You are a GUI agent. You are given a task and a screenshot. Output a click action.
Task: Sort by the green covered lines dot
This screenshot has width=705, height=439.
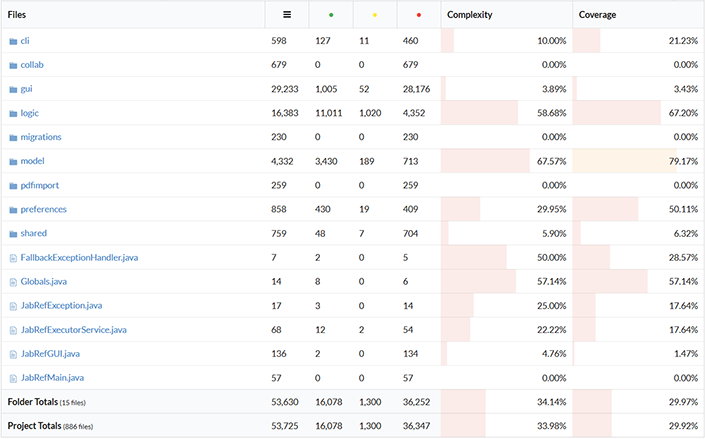click(330, 15)
